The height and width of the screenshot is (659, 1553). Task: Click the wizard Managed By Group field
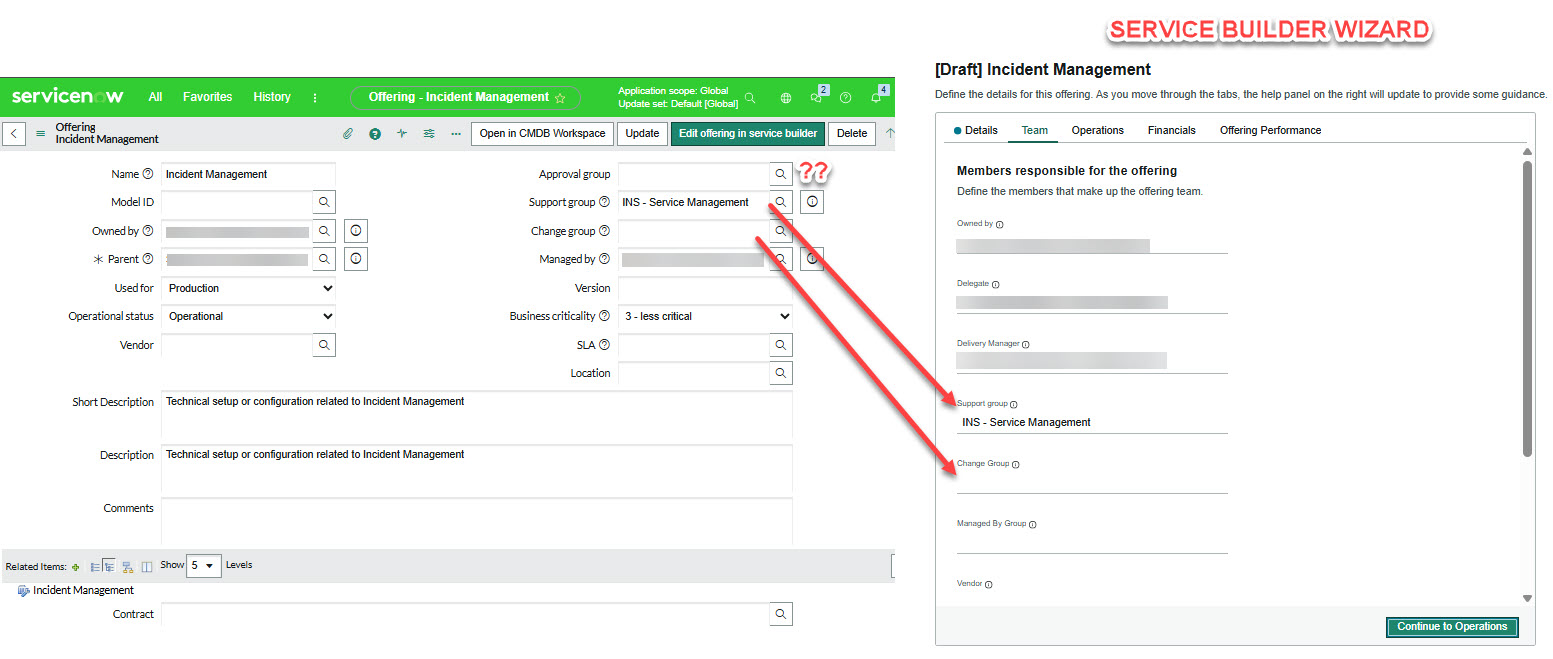point(1092,542)
